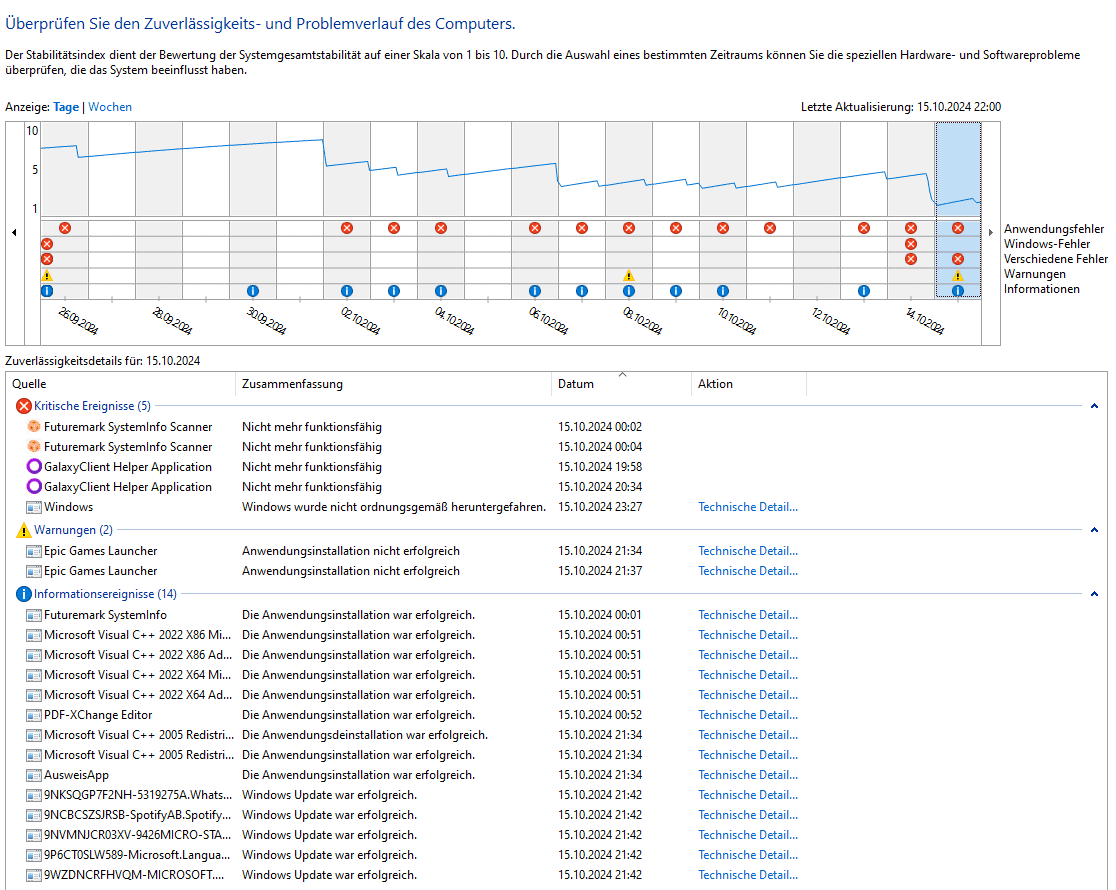1116x890 pixels.
Task: Open Technische Details for Epic Games Launcher 21:34
Action: tap(747, 551)
